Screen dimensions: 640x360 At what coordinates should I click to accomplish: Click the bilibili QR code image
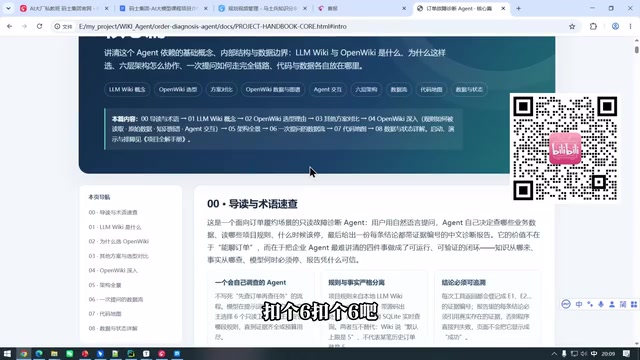click(565, 148)
